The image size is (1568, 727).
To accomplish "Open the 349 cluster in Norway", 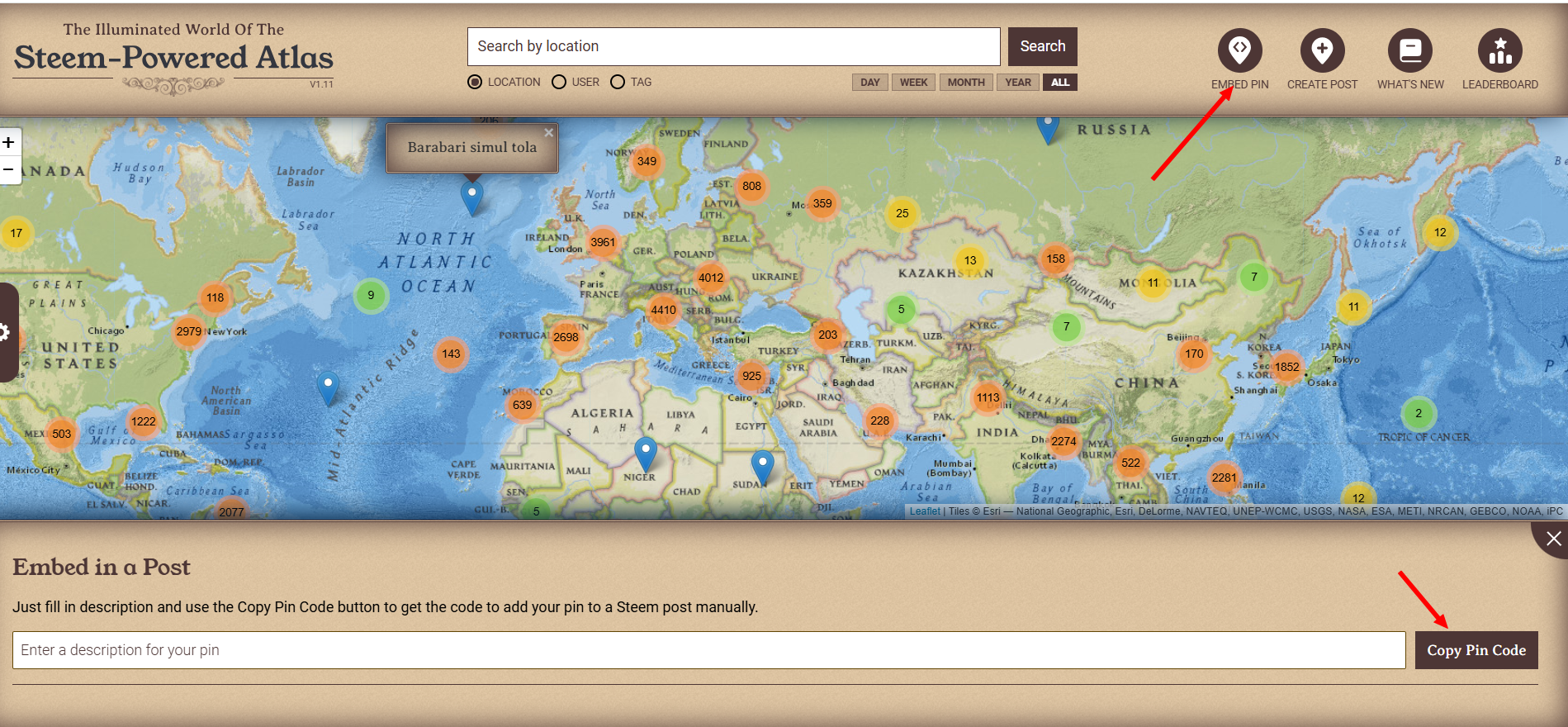I will [x=647, y=161].
